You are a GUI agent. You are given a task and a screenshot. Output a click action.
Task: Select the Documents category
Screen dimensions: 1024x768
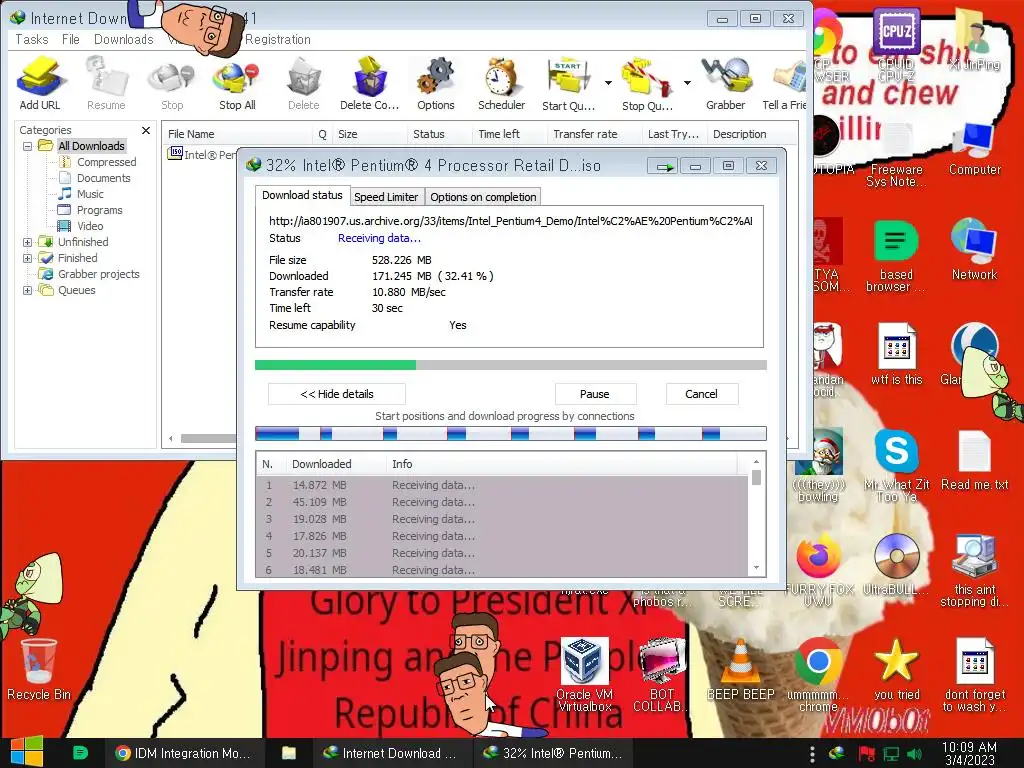[103, 178]
